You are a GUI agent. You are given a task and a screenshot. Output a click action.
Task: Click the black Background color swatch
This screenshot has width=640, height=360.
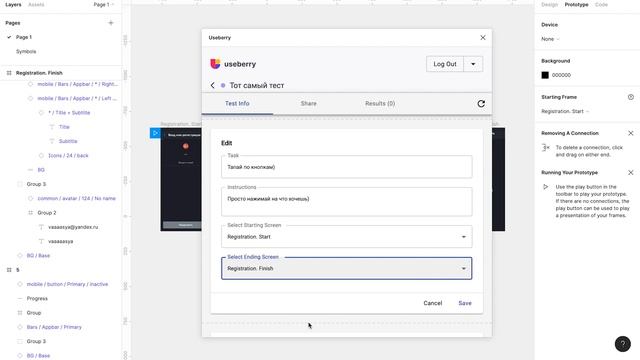[x=545, y=75]
